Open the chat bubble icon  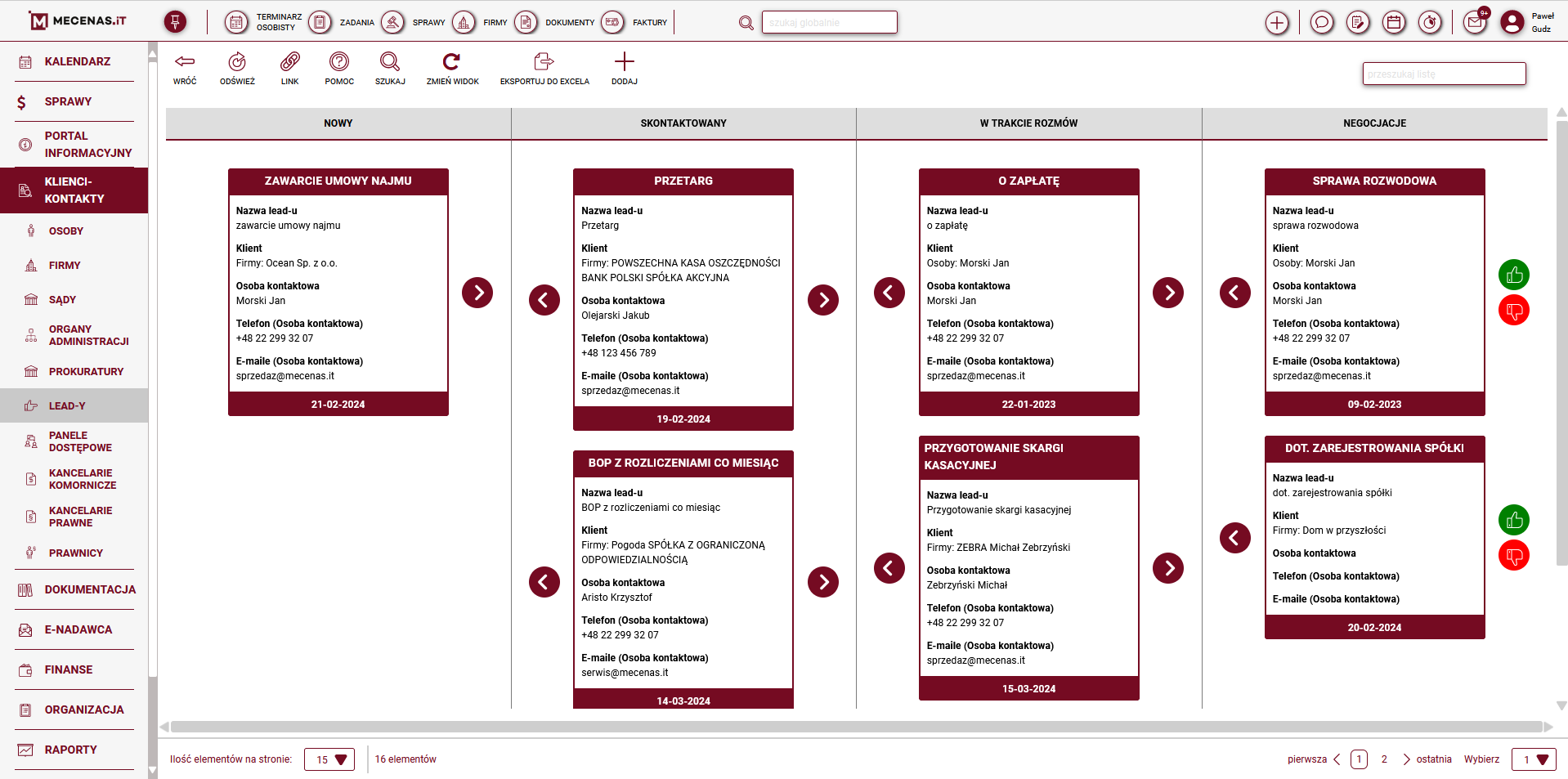click(1321, 22)
